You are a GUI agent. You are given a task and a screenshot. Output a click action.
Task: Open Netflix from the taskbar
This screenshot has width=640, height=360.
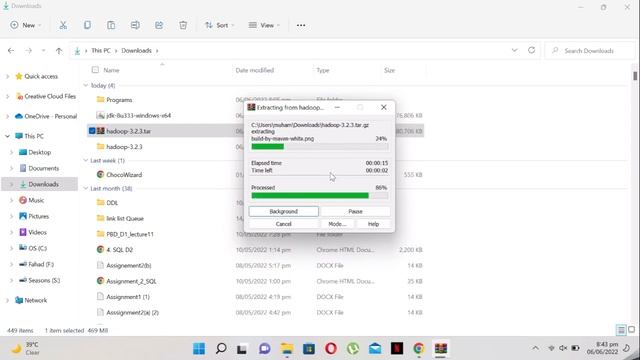point(397,349)
